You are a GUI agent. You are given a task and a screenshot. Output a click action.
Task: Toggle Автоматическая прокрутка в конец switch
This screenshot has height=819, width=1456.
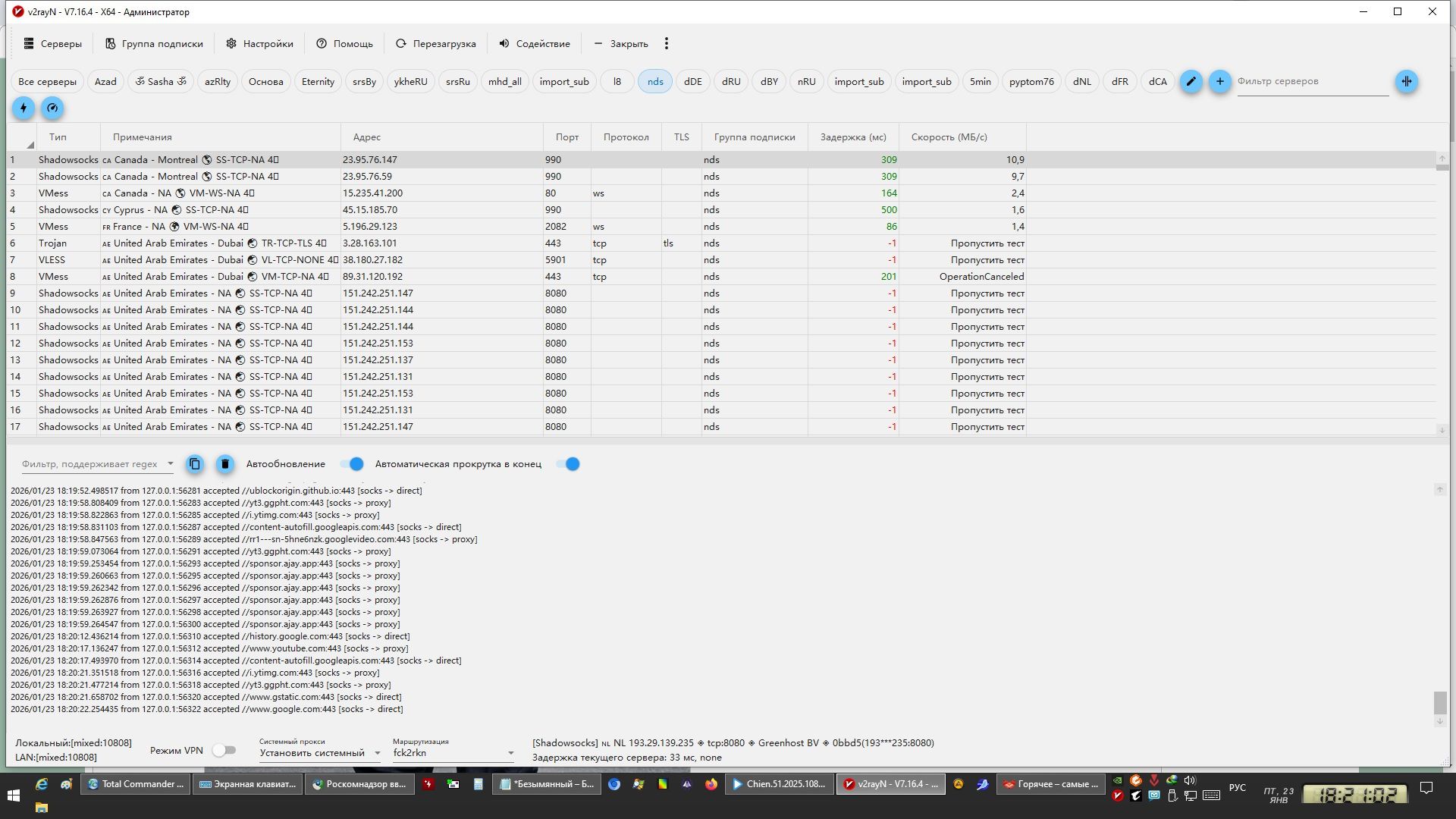[568, 464]
